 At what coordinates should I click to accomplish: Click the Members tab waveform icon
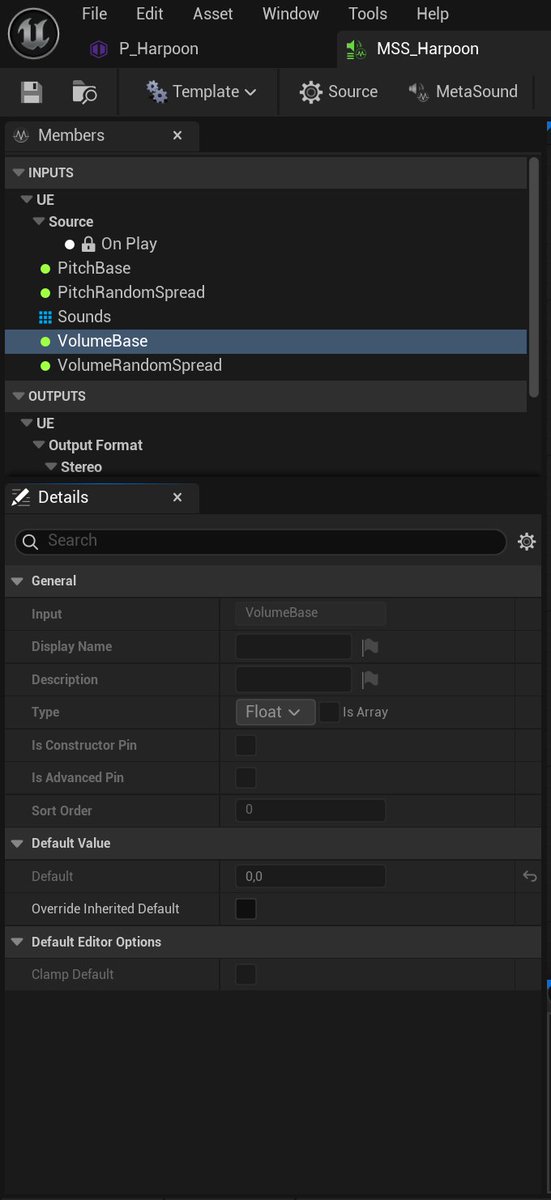(x=21, y=135)
